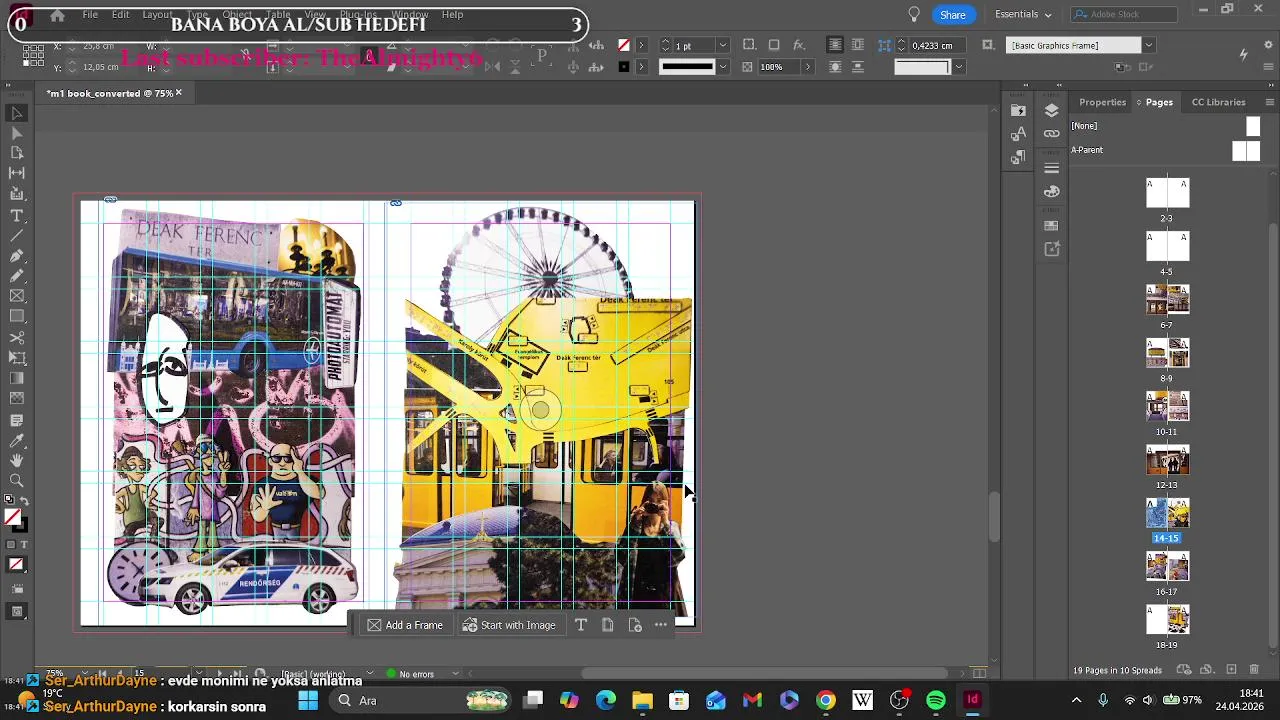The image size is (1280, 720).
Task: Select the Pencil tool
Action: 17,276
